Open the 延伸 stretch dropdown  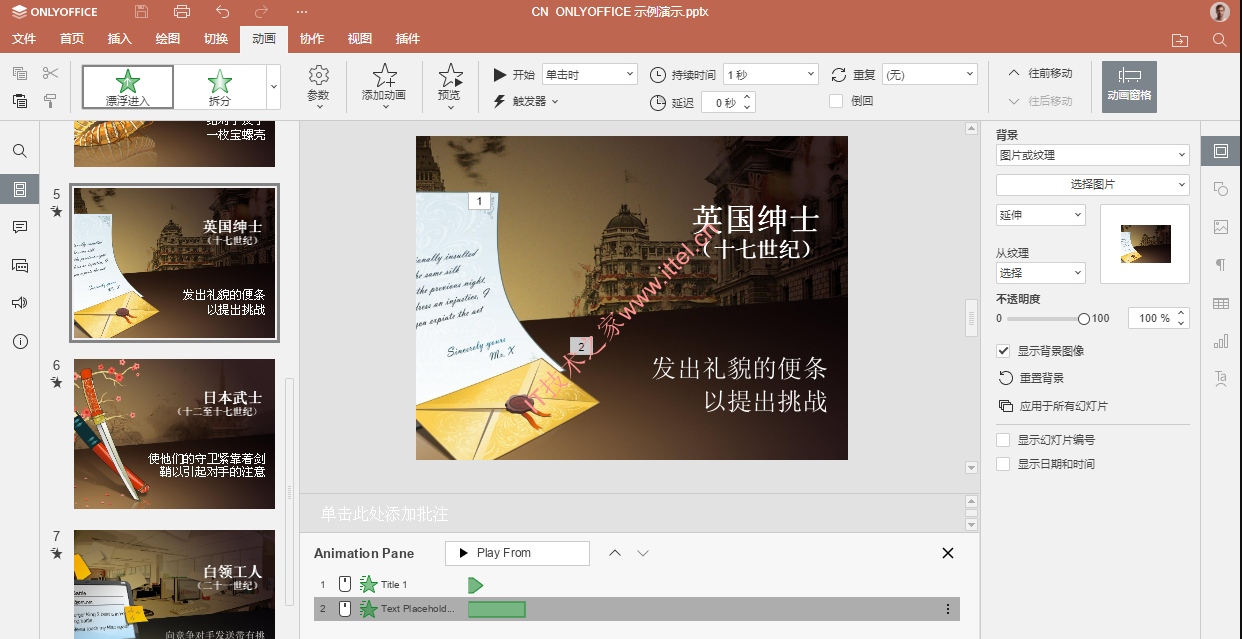pyautogui.click(x=1041, y=215)
